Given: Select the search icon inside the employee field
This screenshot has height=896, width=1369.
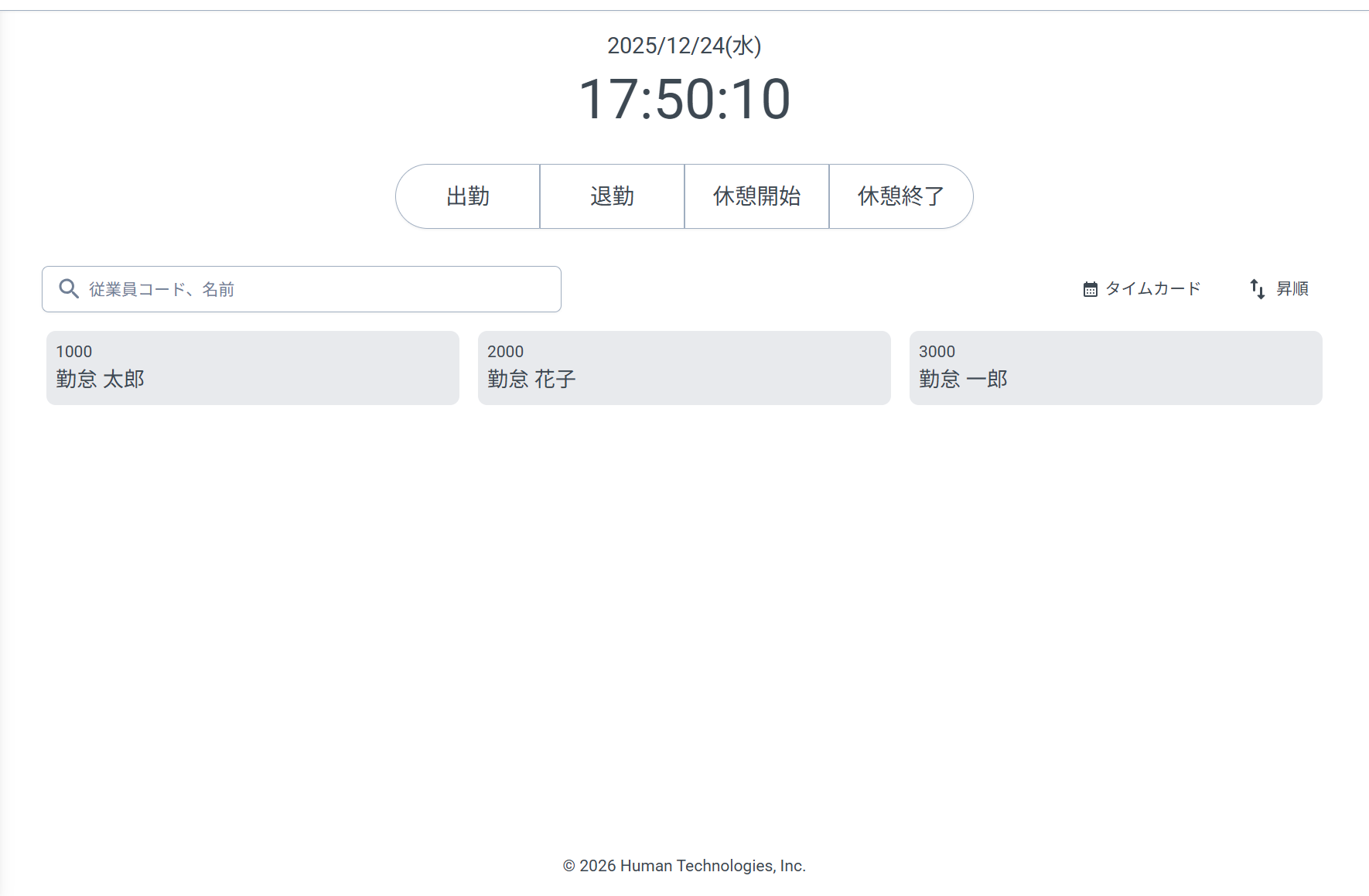Looking at the screenshot, I should 69,288.
